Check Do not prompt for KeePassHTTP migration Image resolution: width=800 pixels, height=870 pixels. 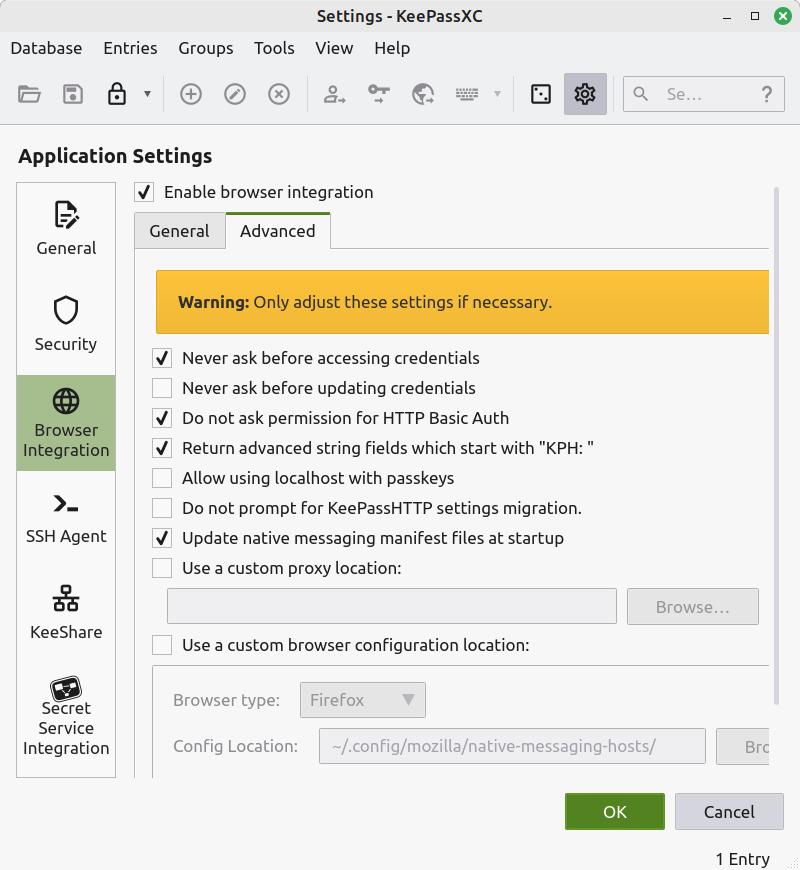pos(162,508)
